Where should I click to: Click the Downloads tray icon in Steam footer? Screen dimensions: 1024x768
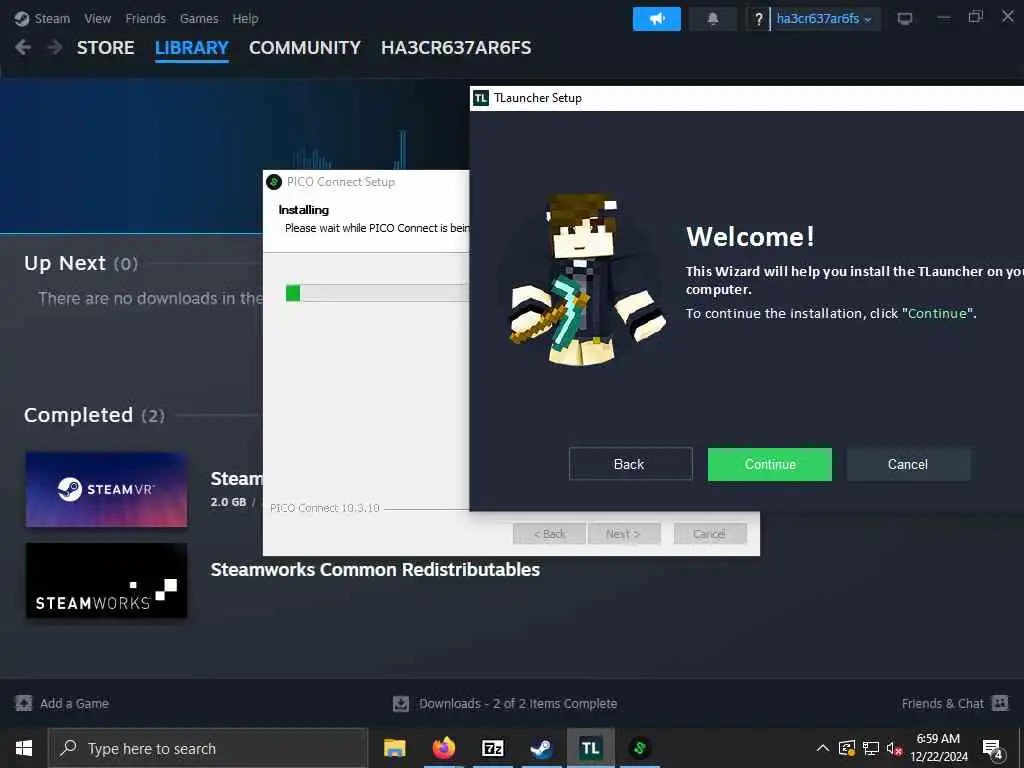pyautogui.click(x=401, y=703)
